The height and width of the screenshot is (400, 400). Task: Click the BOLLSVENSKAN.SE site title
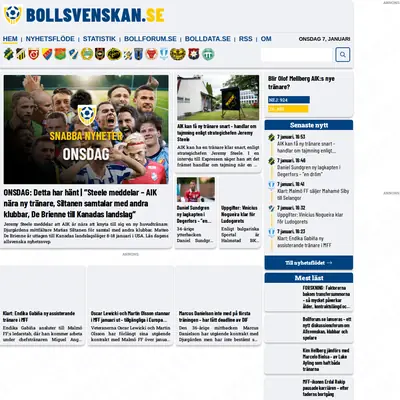[x=95, y=15]
